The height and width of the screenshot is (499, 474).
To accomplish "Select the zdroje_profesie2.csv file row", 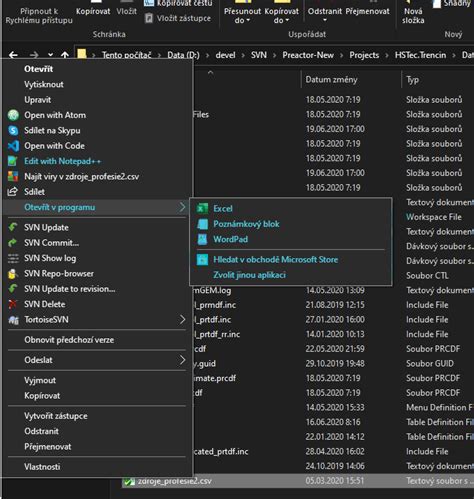I will [298, 481].
